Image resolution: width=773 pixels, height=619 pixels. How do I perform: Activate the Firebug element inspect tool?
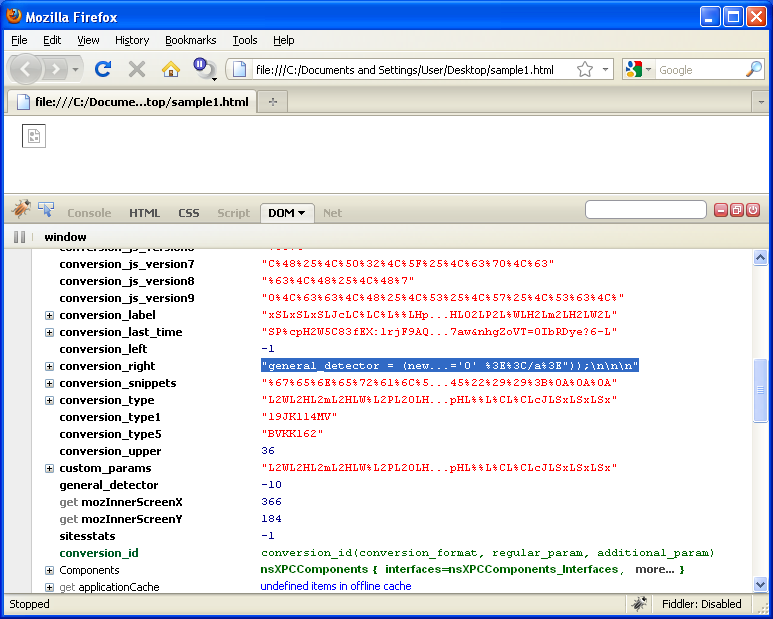[x=46, y=209]
